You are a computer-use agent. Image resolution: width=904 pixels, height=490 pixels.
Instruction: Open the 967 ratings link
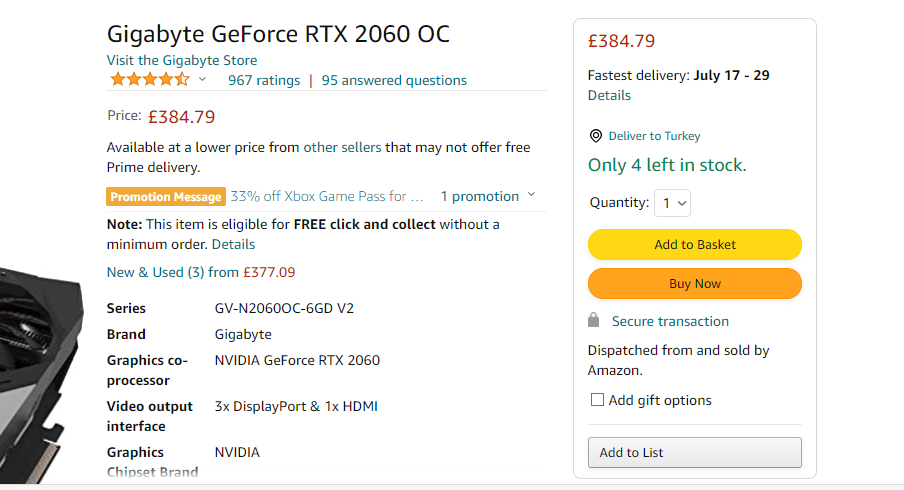(264, 80)
